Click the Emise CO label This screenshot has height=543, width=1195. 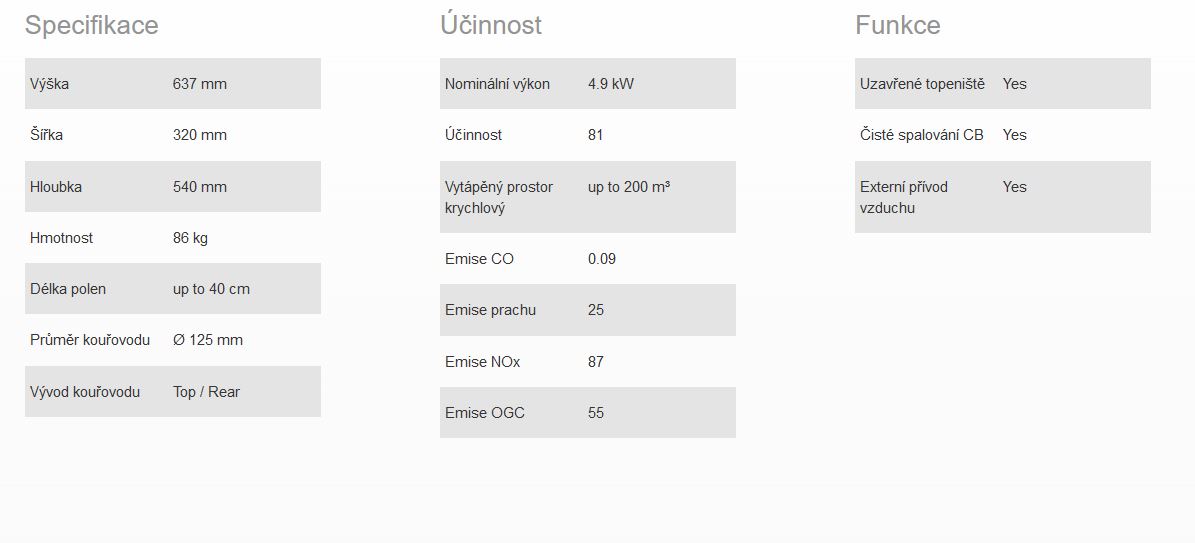tap(479, 259)
